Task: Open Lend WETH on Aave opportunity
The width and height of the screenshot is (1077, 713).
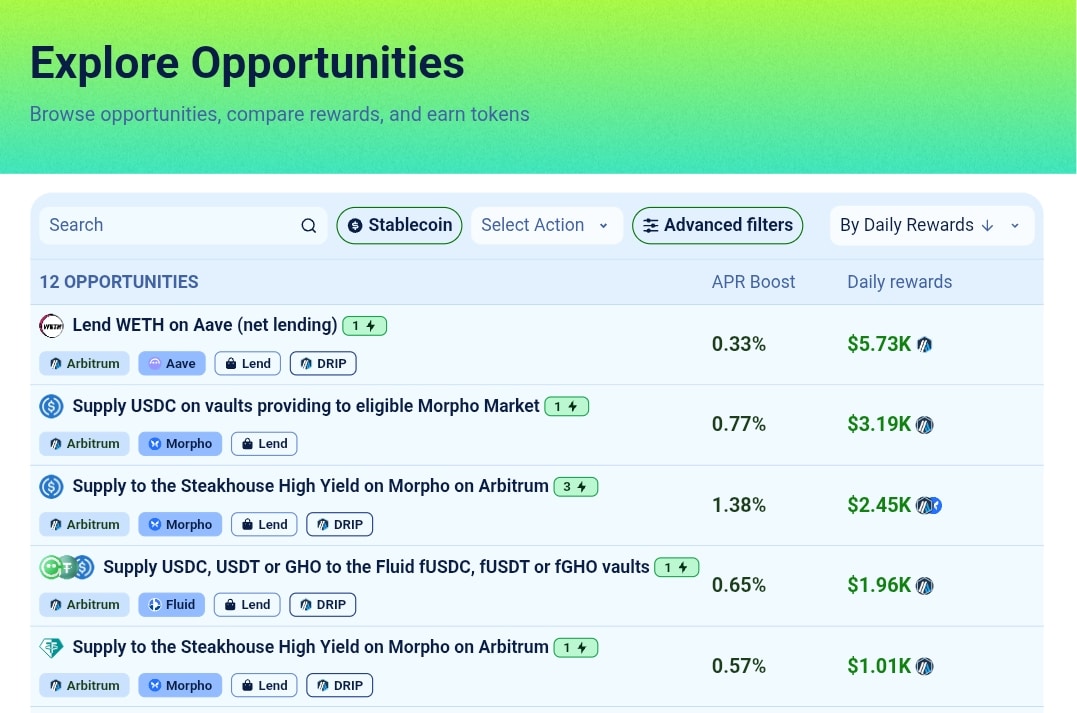Action: click(x=205, y=325)
